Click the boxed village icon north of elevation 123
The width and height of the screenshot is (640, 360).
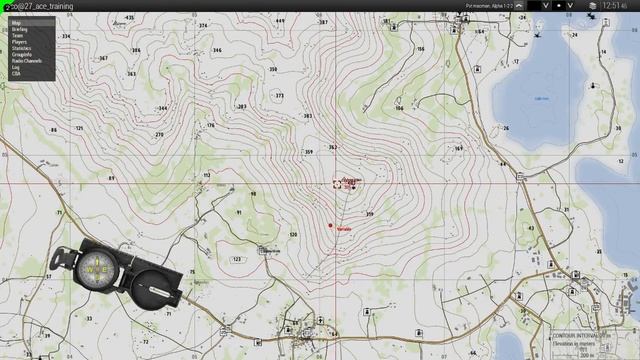[x=262, y=250]
